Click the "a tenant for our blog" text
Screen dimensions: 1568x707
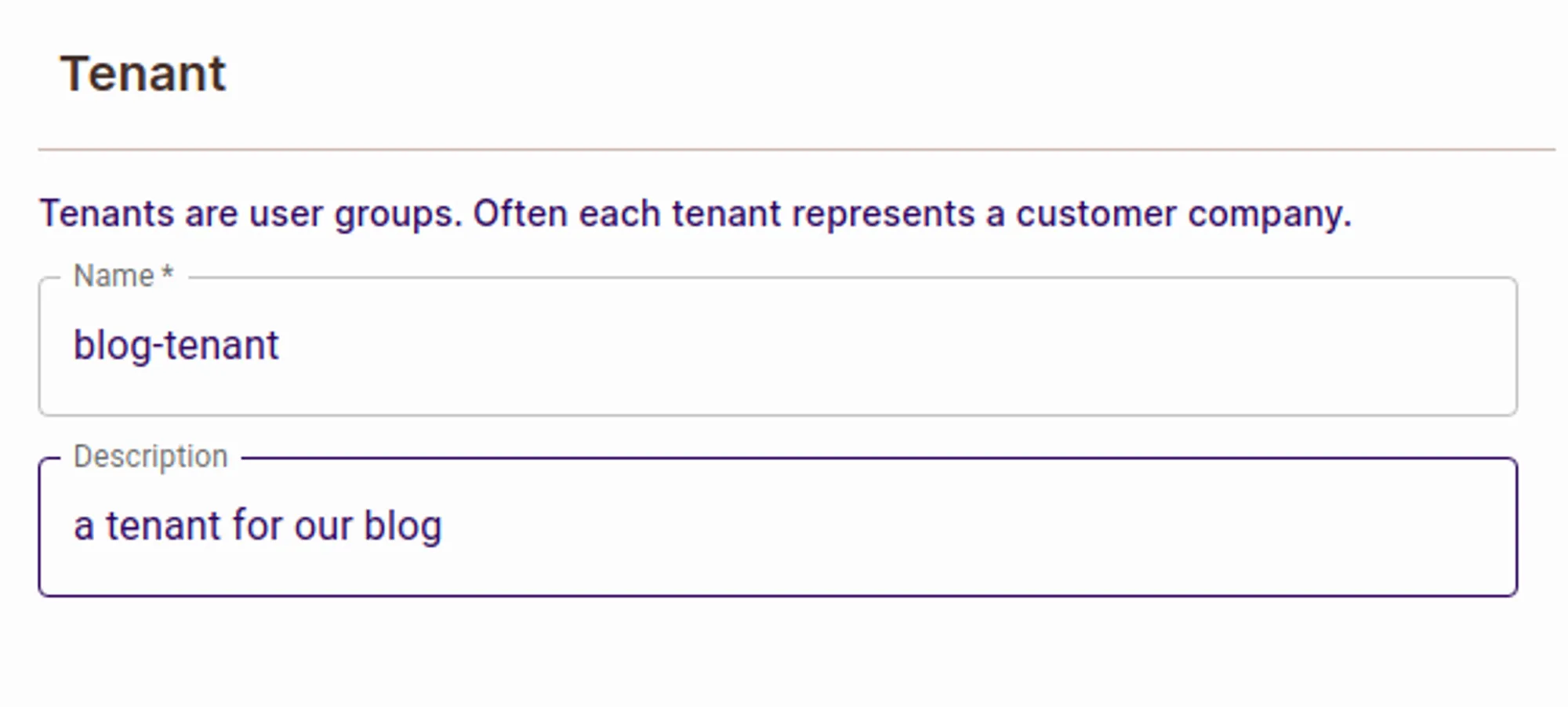257,526
